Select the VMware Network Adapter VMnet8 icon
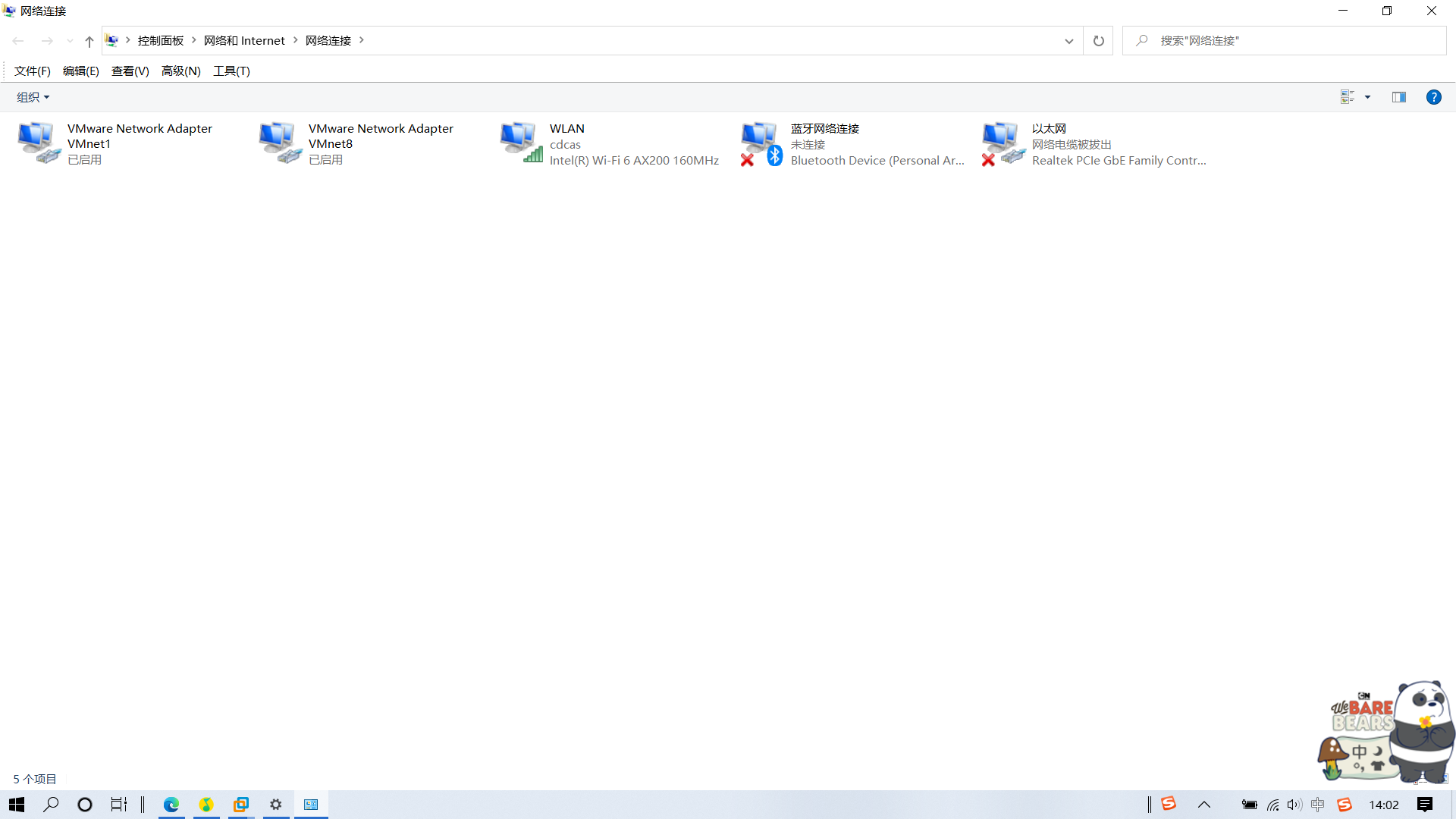1456x819 pixels. pyautogui.click(x=279, y=143)
